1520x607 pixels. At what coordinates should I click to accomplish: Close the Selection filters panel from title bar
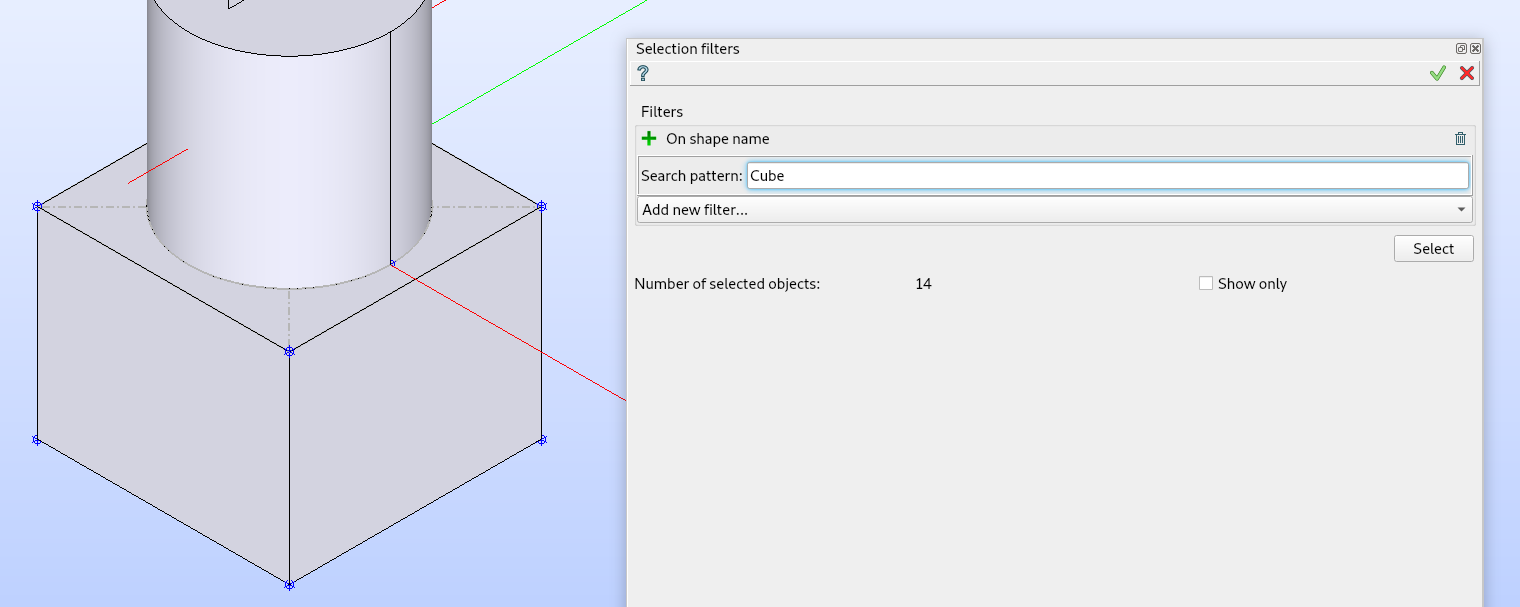(1475, 48)
